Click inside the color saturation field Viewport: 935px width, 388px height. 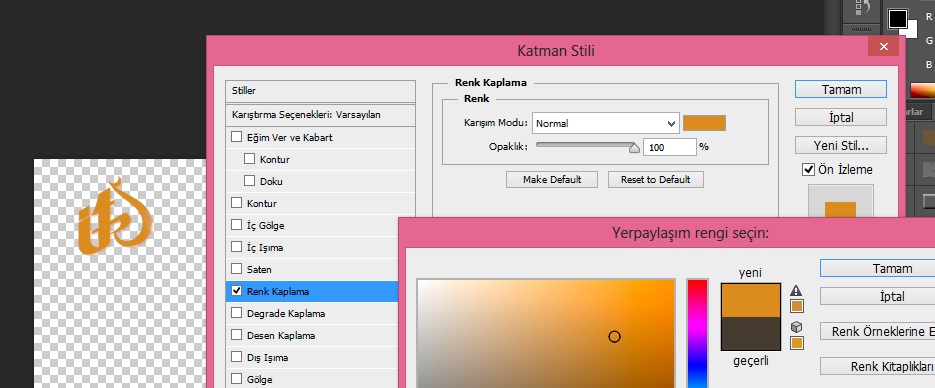[x=546, y=334]
